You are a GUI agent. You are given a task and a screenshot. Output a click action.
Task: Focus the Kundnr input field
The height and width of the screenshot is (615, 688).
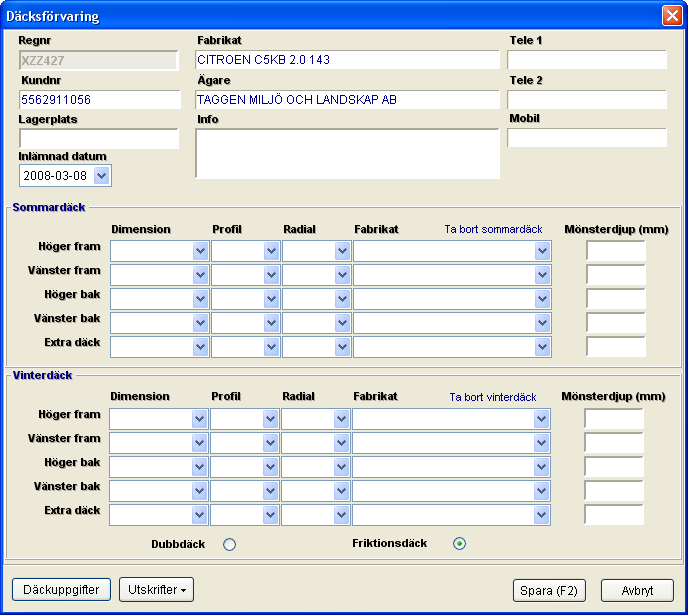click(x=100, y=100)
